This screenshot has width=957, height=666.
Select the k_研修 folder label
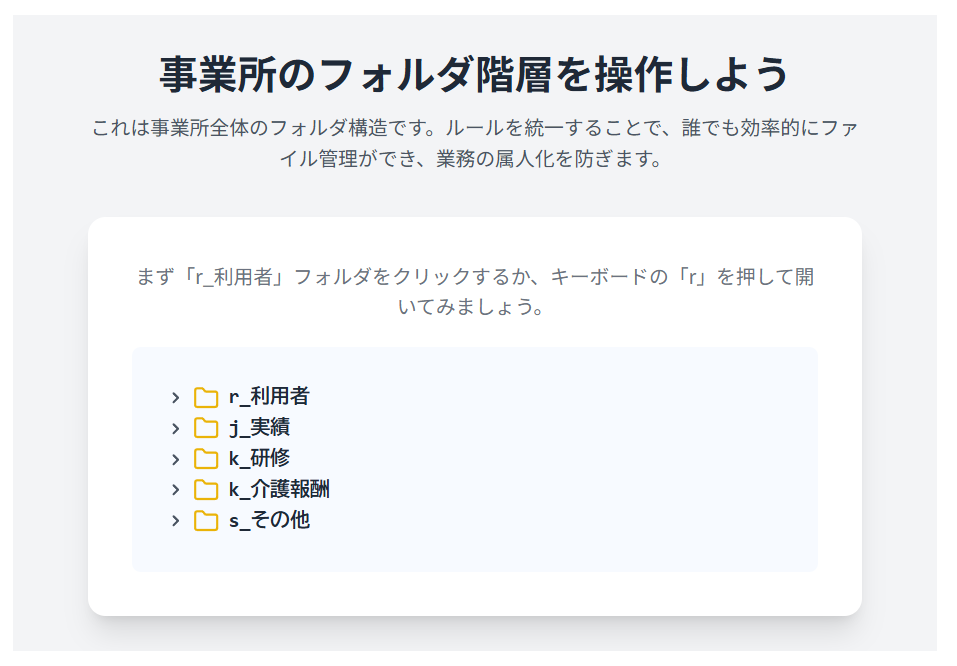259,459
